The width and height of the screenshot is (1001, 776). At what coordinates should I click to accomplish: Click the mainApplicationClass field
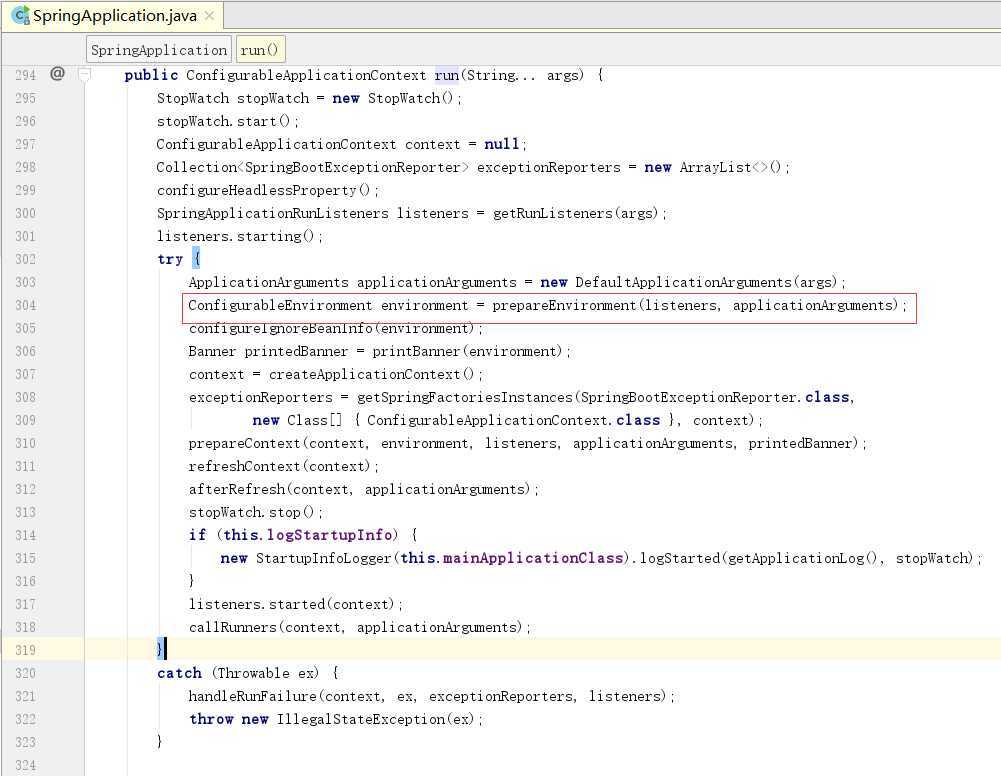point(533,558)
